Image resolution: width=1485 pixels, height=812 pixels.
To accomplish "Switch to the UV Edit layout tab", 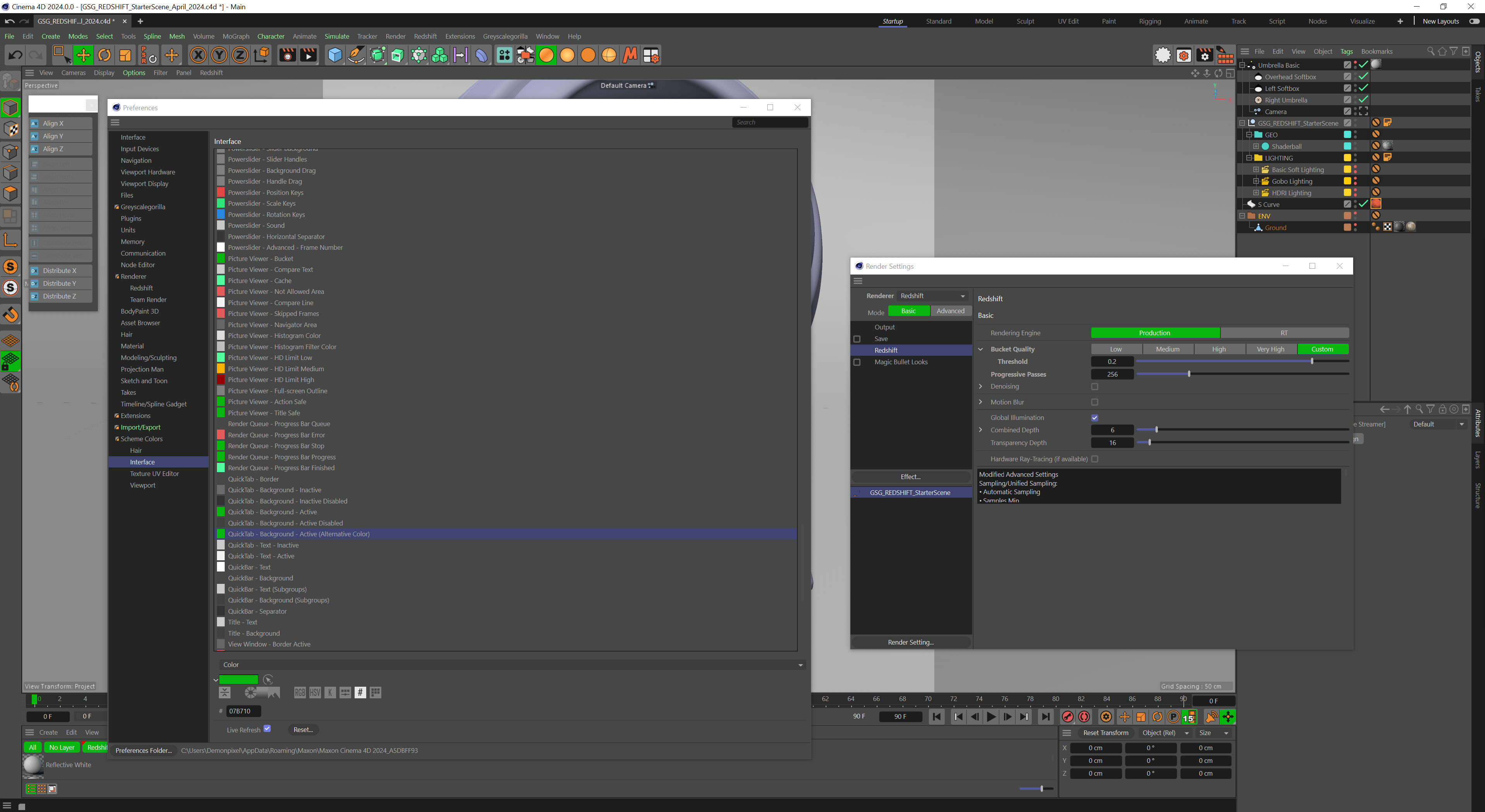I will coord(1068,21).
